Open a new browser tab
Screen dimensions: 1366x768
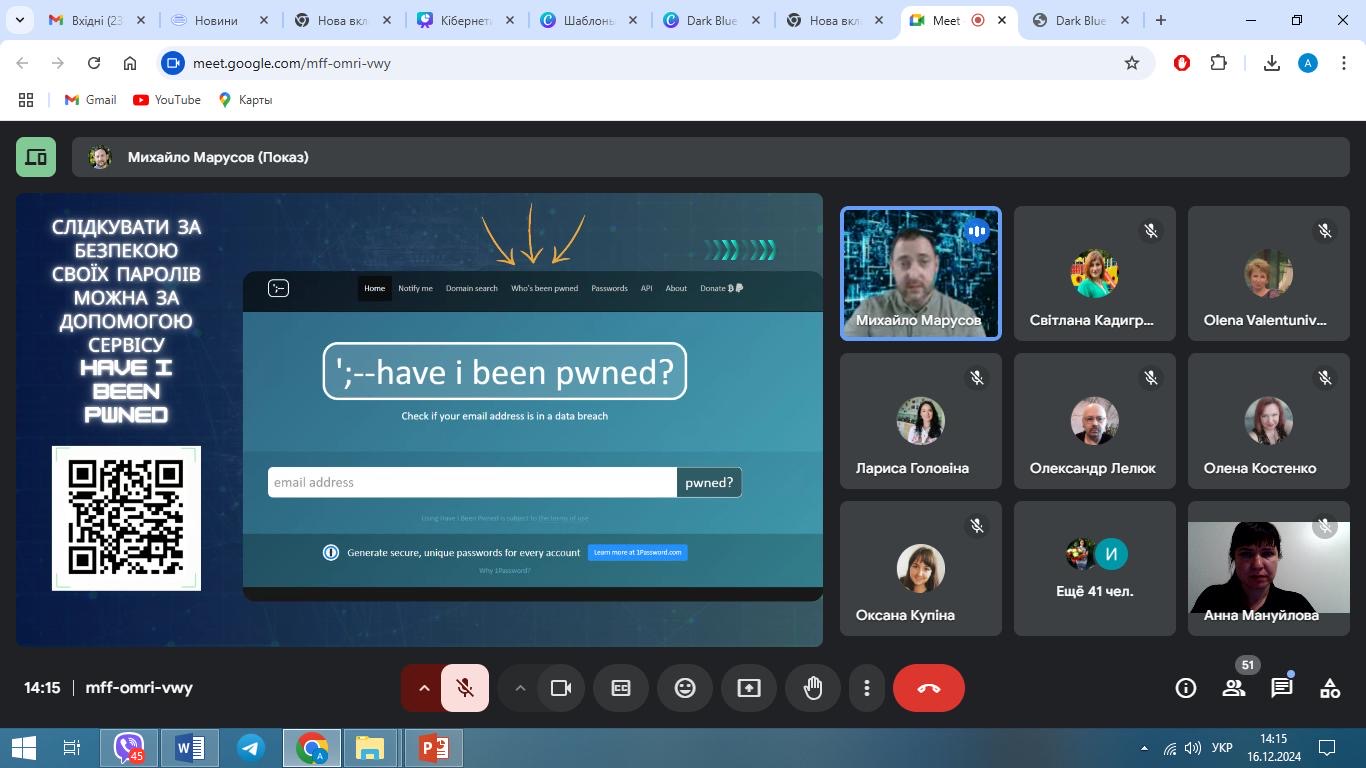1161,20
